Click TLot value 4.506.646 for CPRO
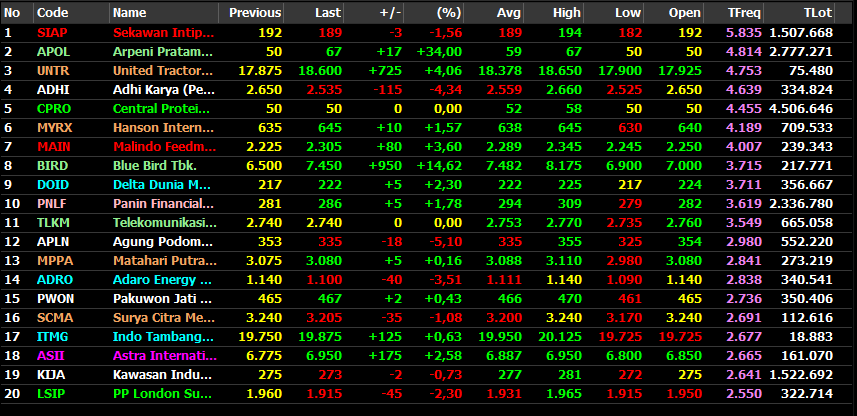857x416 pixels. click(x=801, y=109)
